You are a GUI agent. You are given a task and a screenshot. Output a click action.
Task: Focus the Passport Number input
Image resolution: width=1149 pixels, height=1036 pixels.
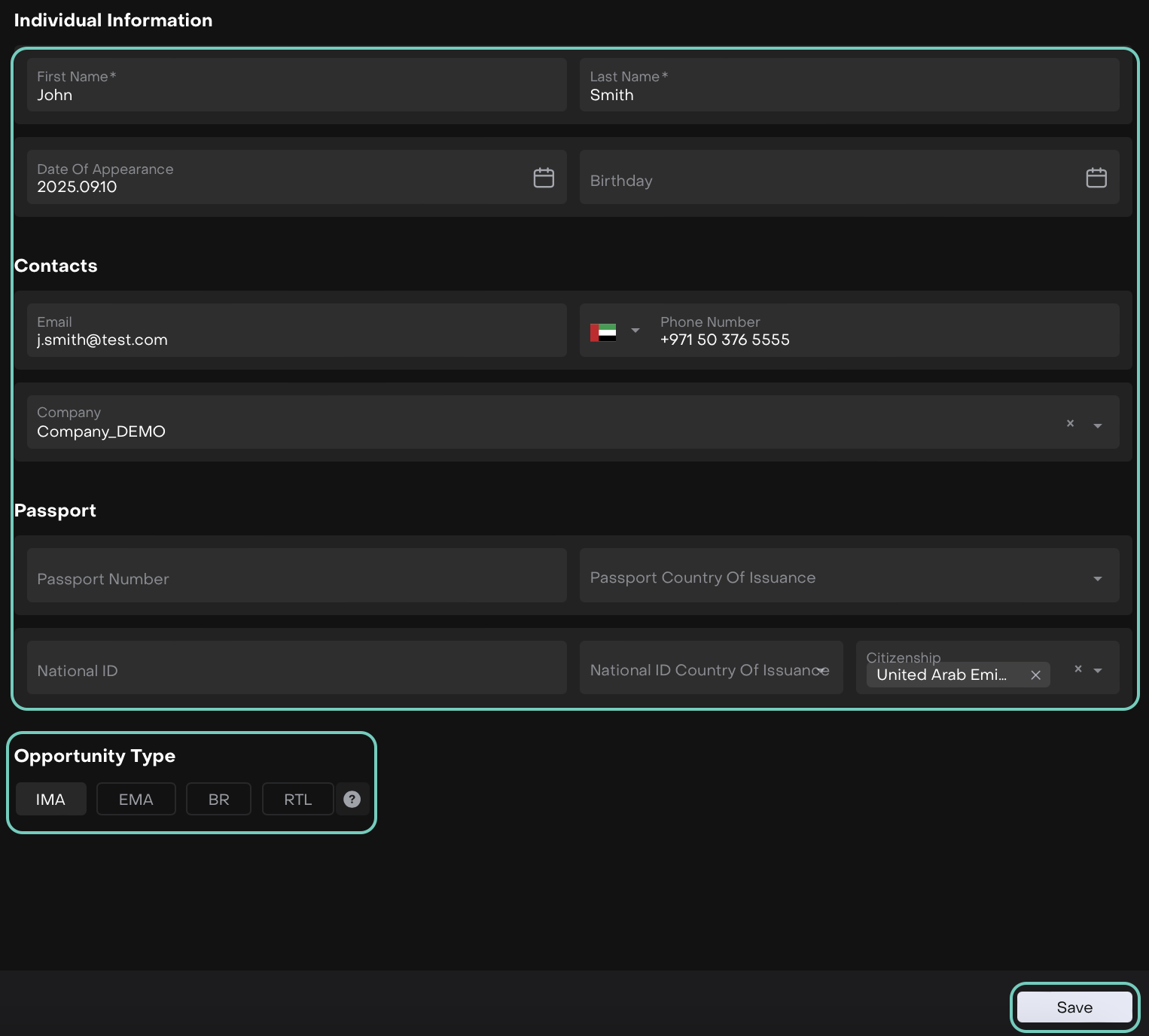(297, 577)
